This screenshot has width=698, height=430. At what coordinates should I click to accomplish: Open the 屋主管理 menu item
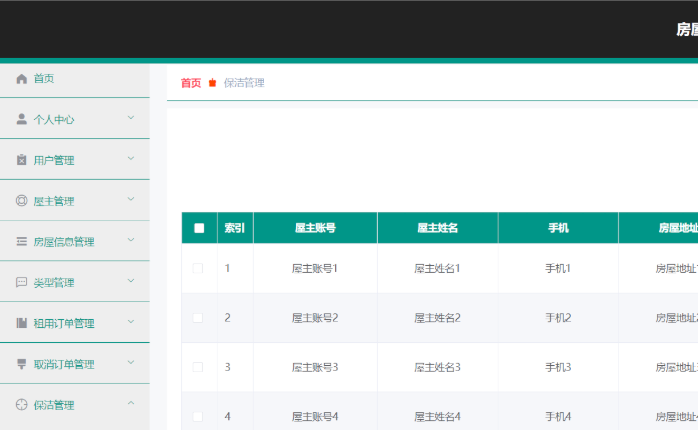coord(54,201)
